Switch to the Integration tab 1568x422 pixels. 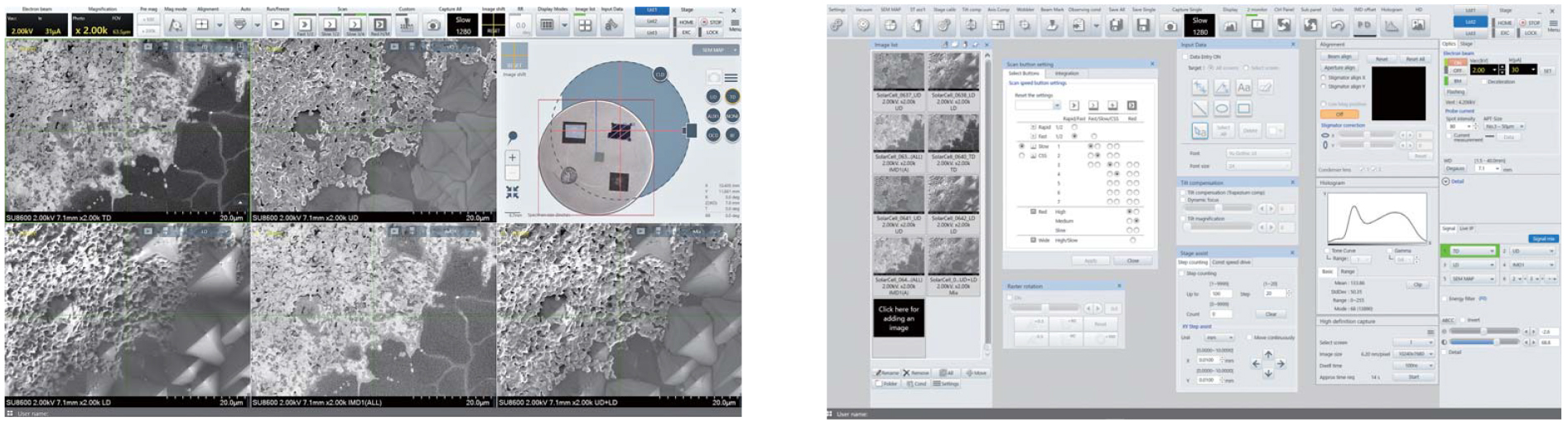[1066, 74]
